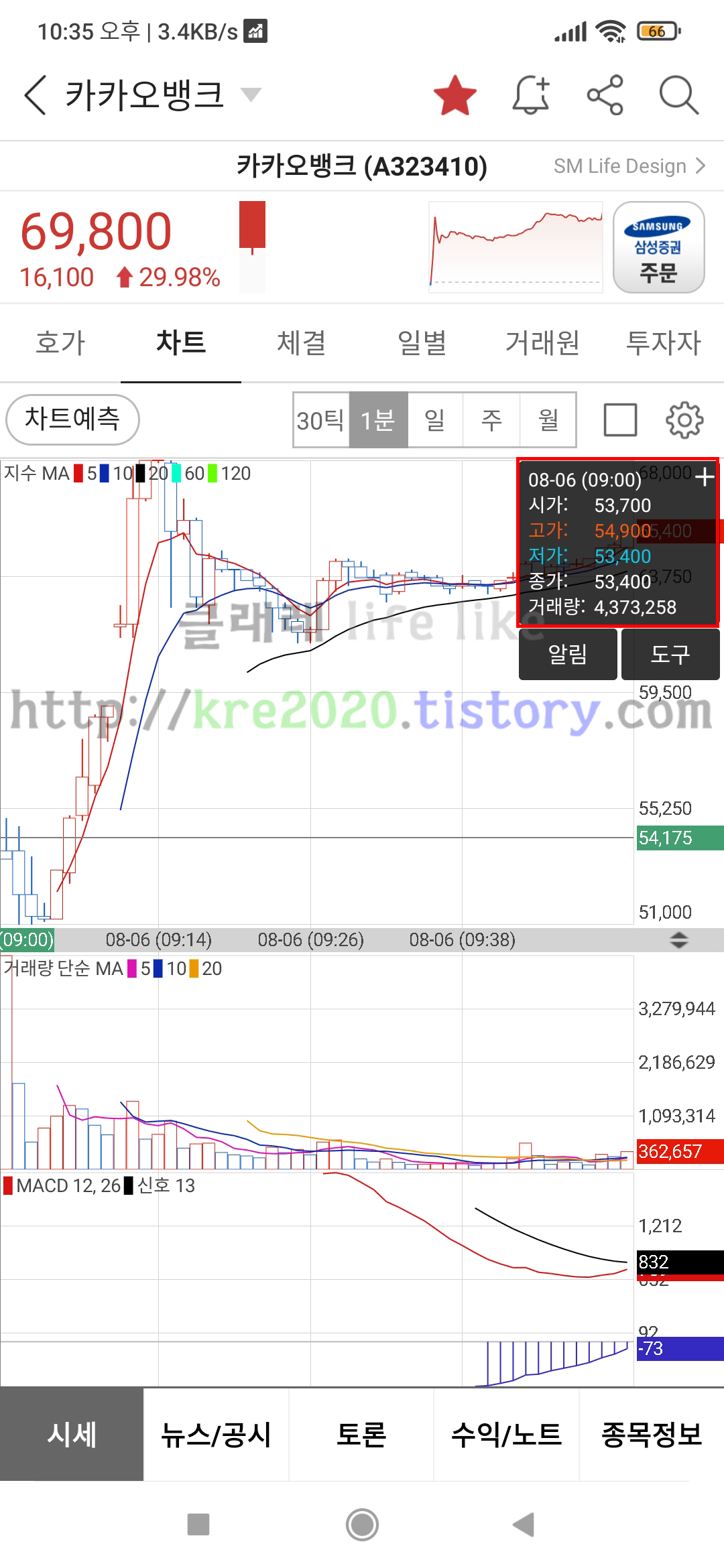Switch to the 일별 tab
This screenshot has width=724, height=1568.
point(422,343)
